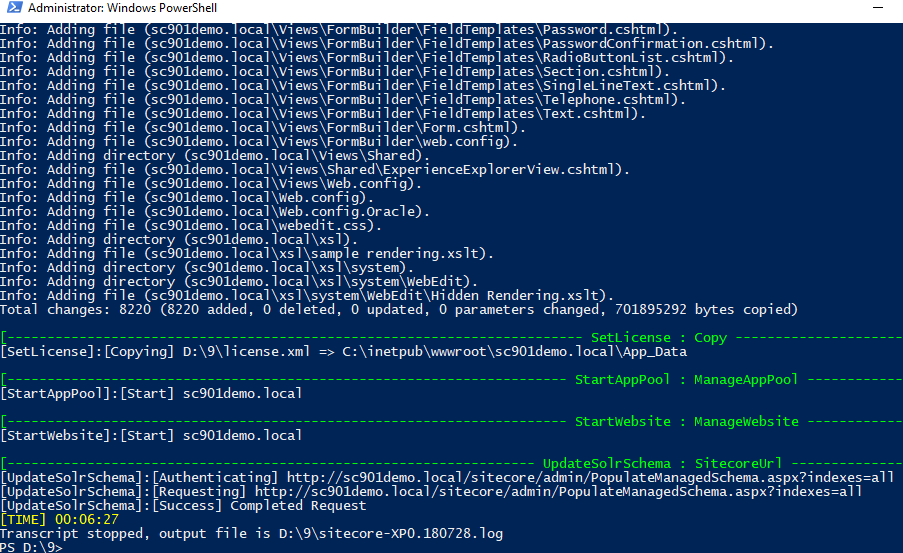Click the green 'StartAppPool : ManageAppPool' header
Screen dimensions: 903x553
pyautogui.click(x=686, y=380)
